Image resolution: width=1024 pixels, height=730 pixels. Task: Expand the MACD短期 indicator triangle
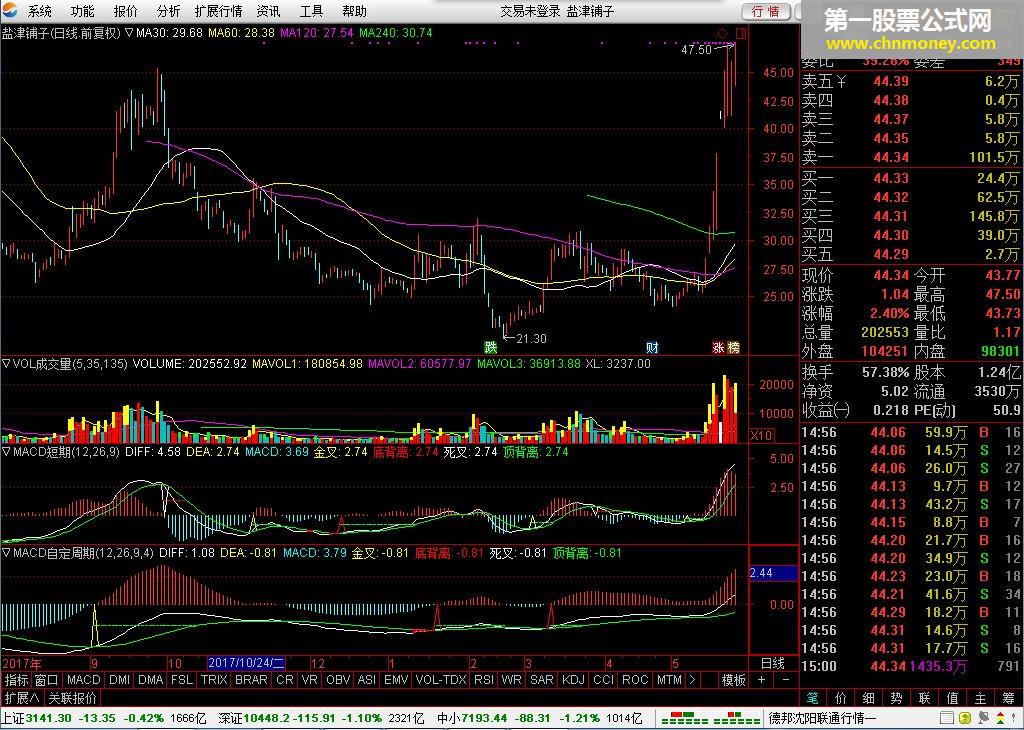coord(6,451)
